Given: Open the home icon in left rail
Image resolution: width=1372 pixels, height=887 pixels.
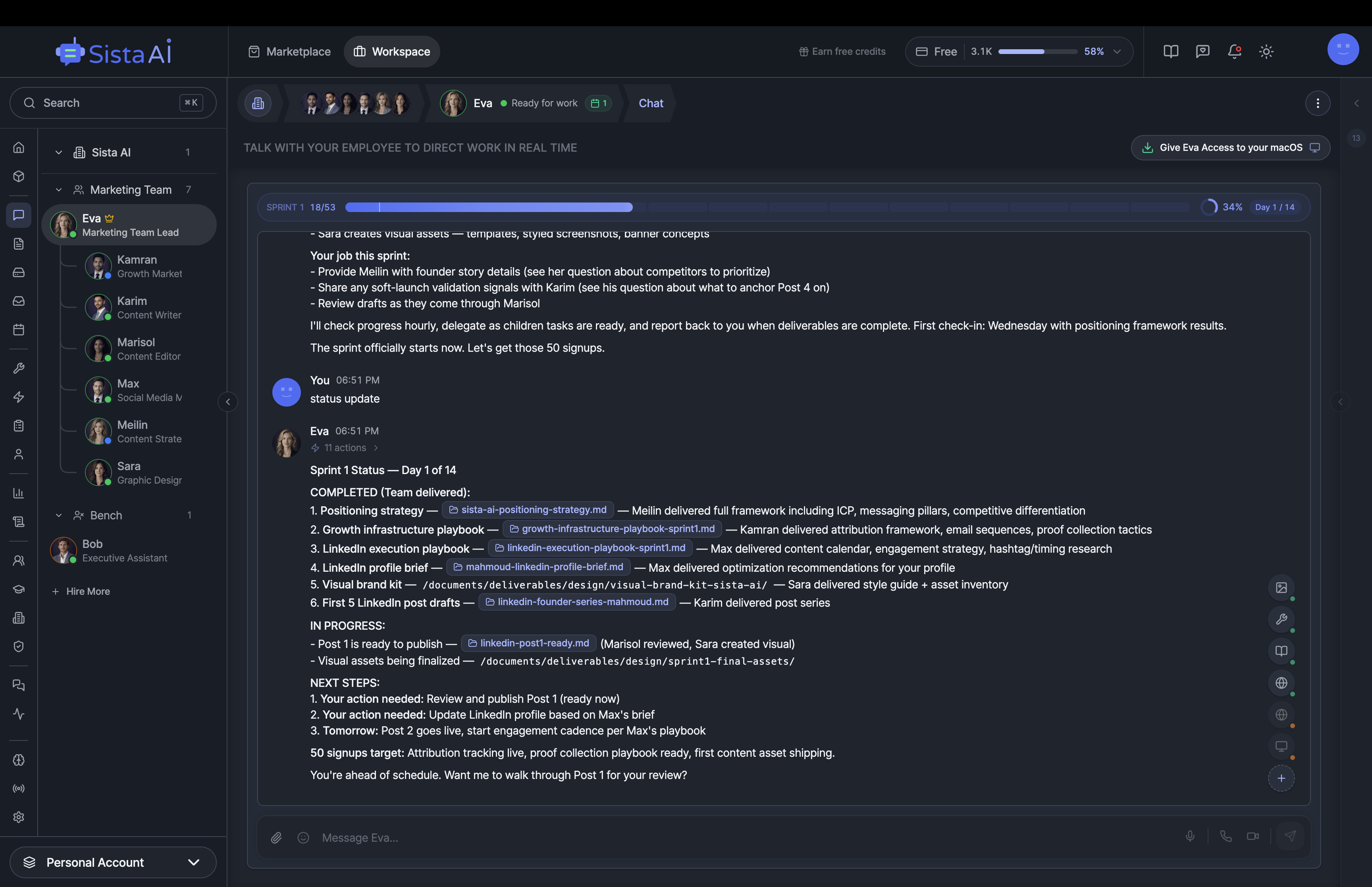Looking at the screenshot, I should pyautogui.click(x=18, y=147).
